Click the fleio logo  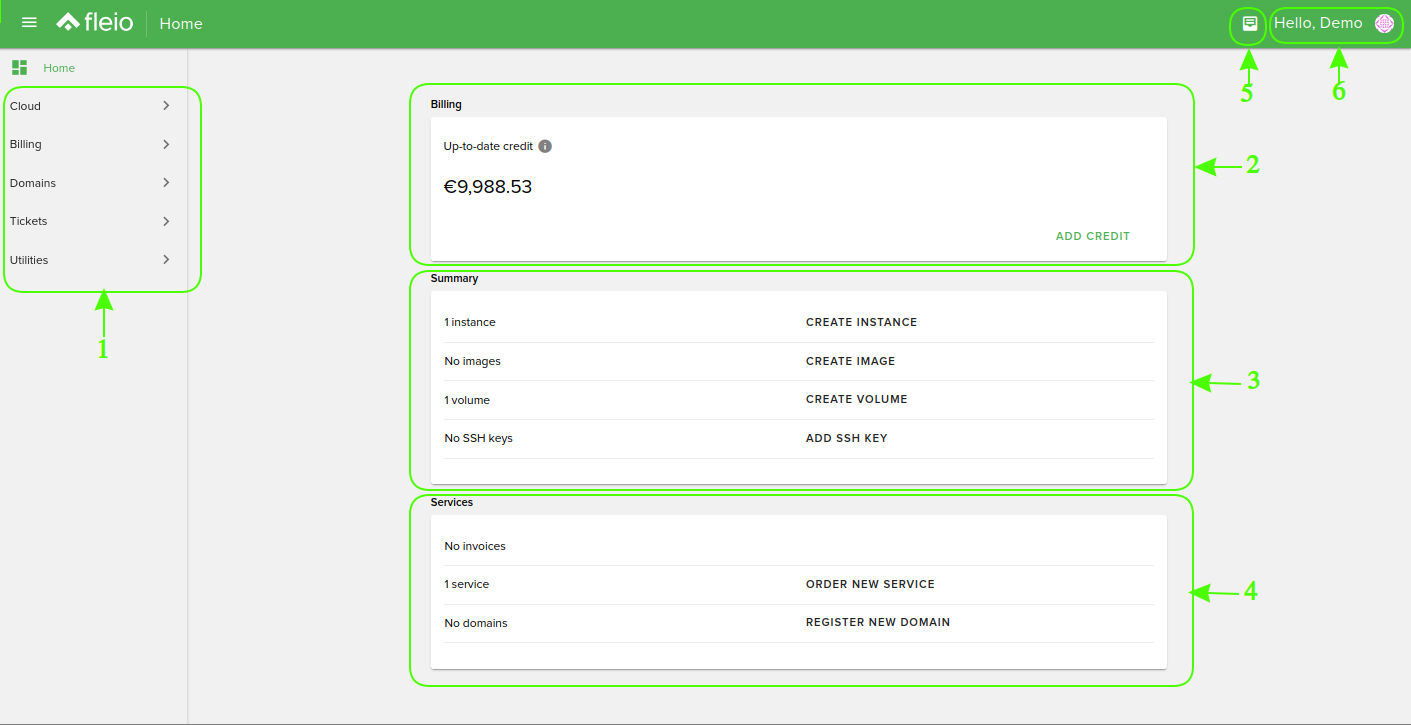click(x=94, y=21)
